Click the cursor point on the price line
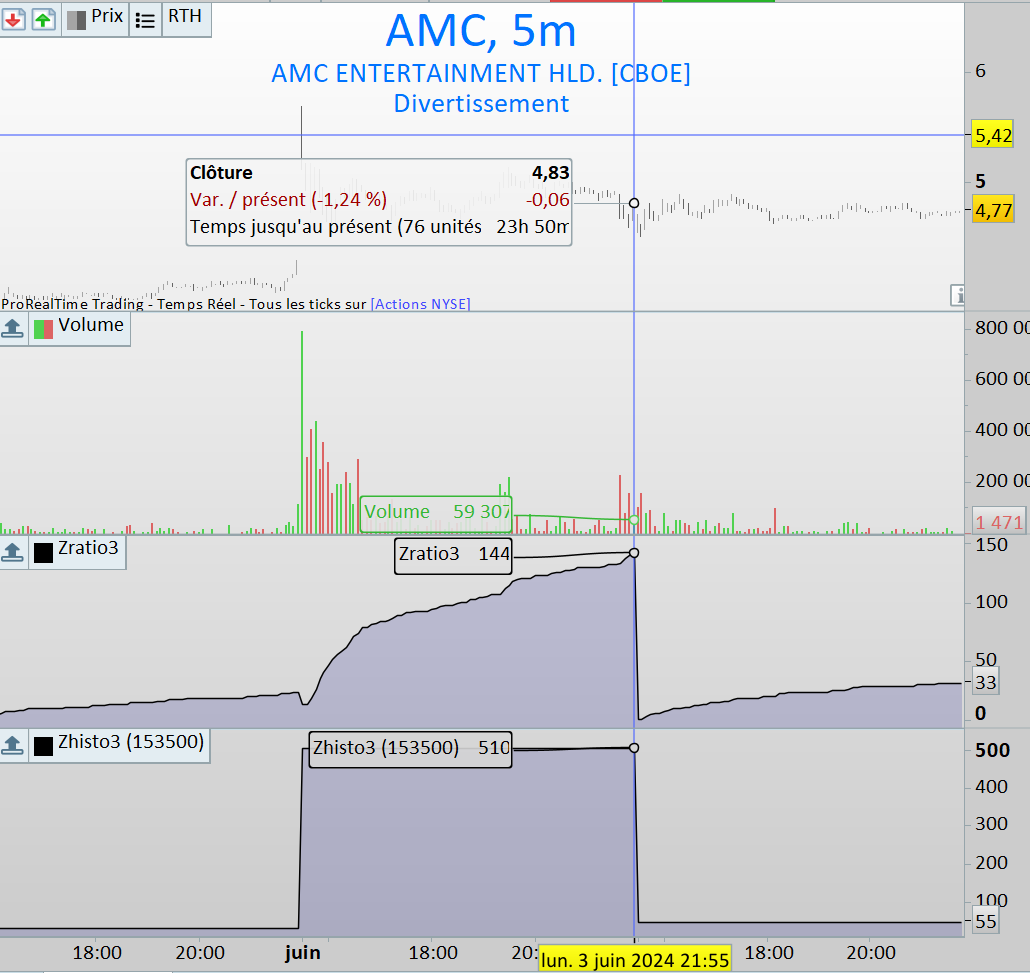The image size is (1030, 973). click(x=634, y=203)
